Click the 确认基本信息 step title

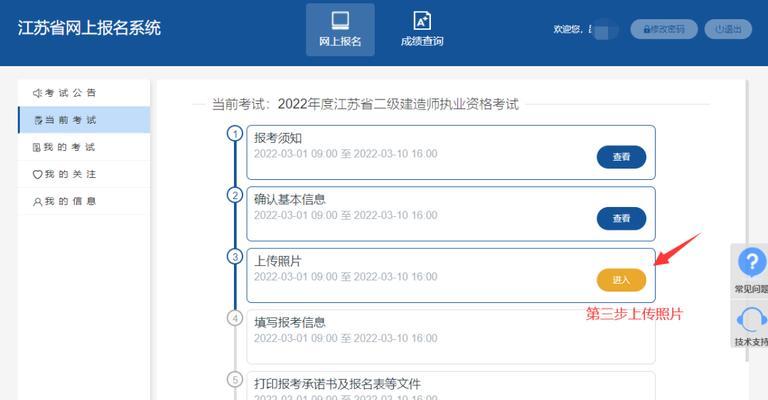click(289, 199)
